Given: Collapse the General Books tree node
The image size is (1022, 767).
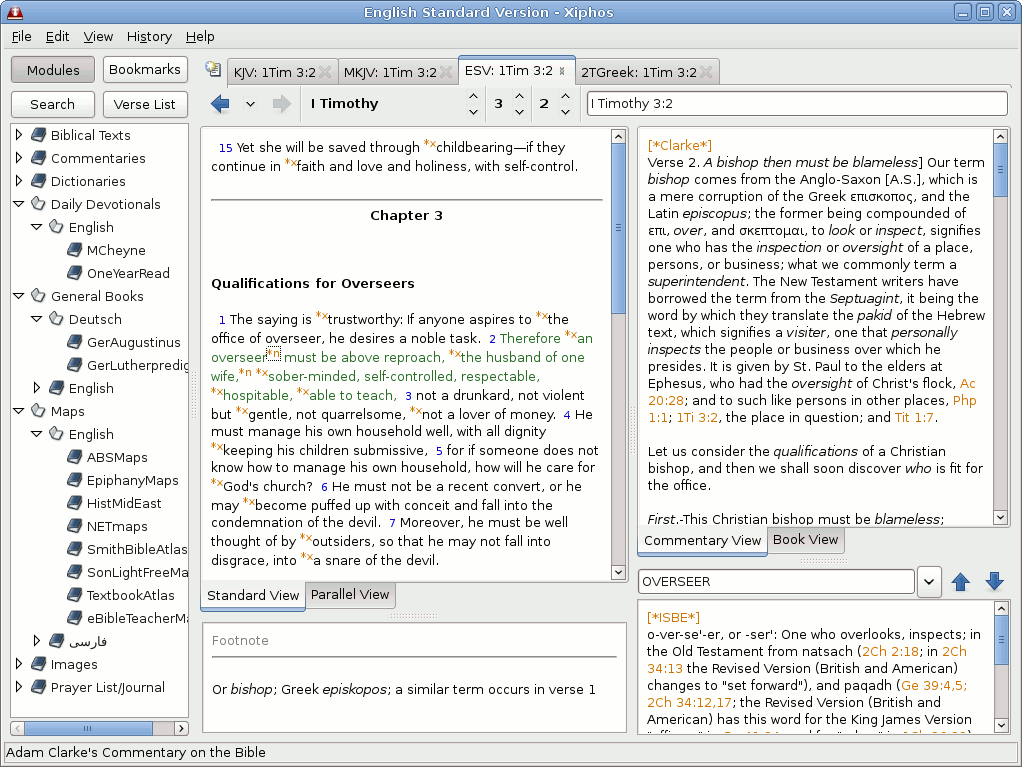Looking at the screenshot, I should pos(19,296).
